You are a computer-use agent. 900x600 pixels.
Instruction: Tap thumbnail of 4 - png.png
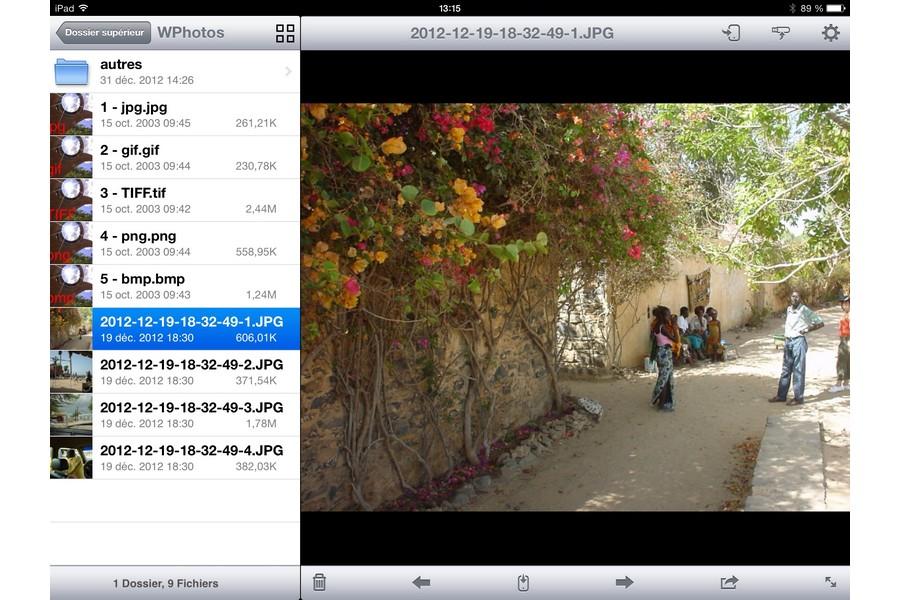tap(71, 243)
